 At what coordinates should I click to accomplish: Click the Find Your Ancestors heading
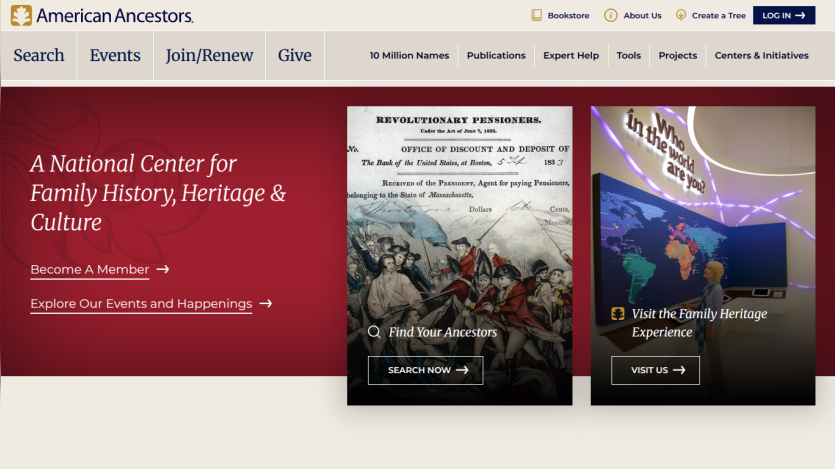[x=443, y=332]
